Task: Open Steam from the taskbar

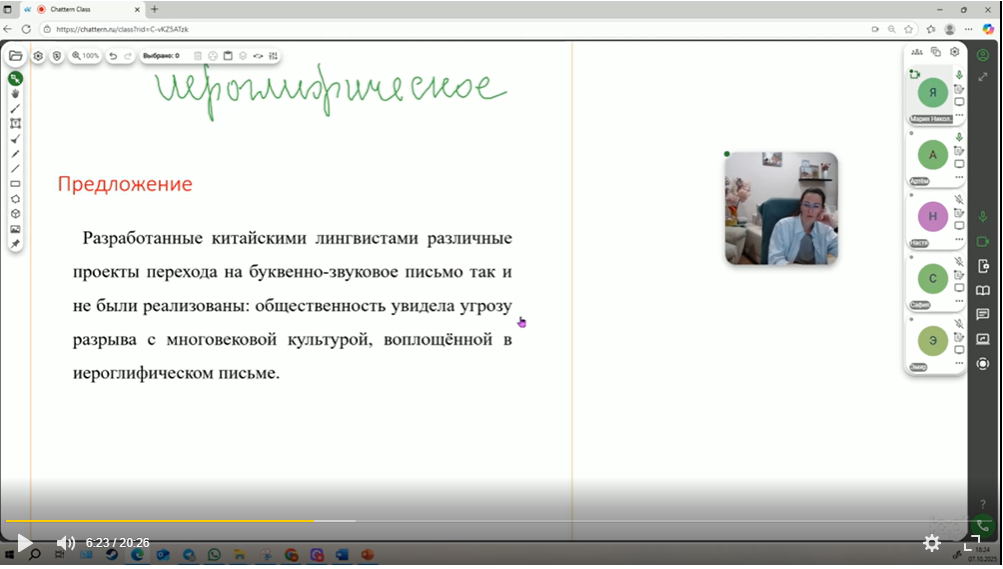Action: (111, 555)
